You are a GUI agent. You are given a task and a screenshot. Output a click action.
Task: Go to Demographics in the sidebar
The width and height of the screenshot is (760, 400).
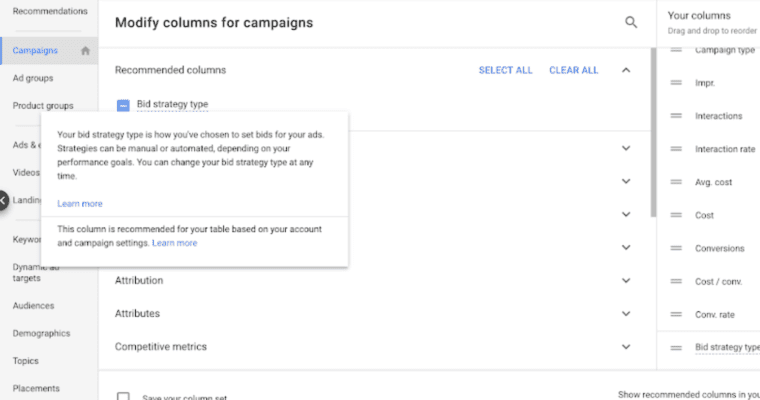point(41,333)
